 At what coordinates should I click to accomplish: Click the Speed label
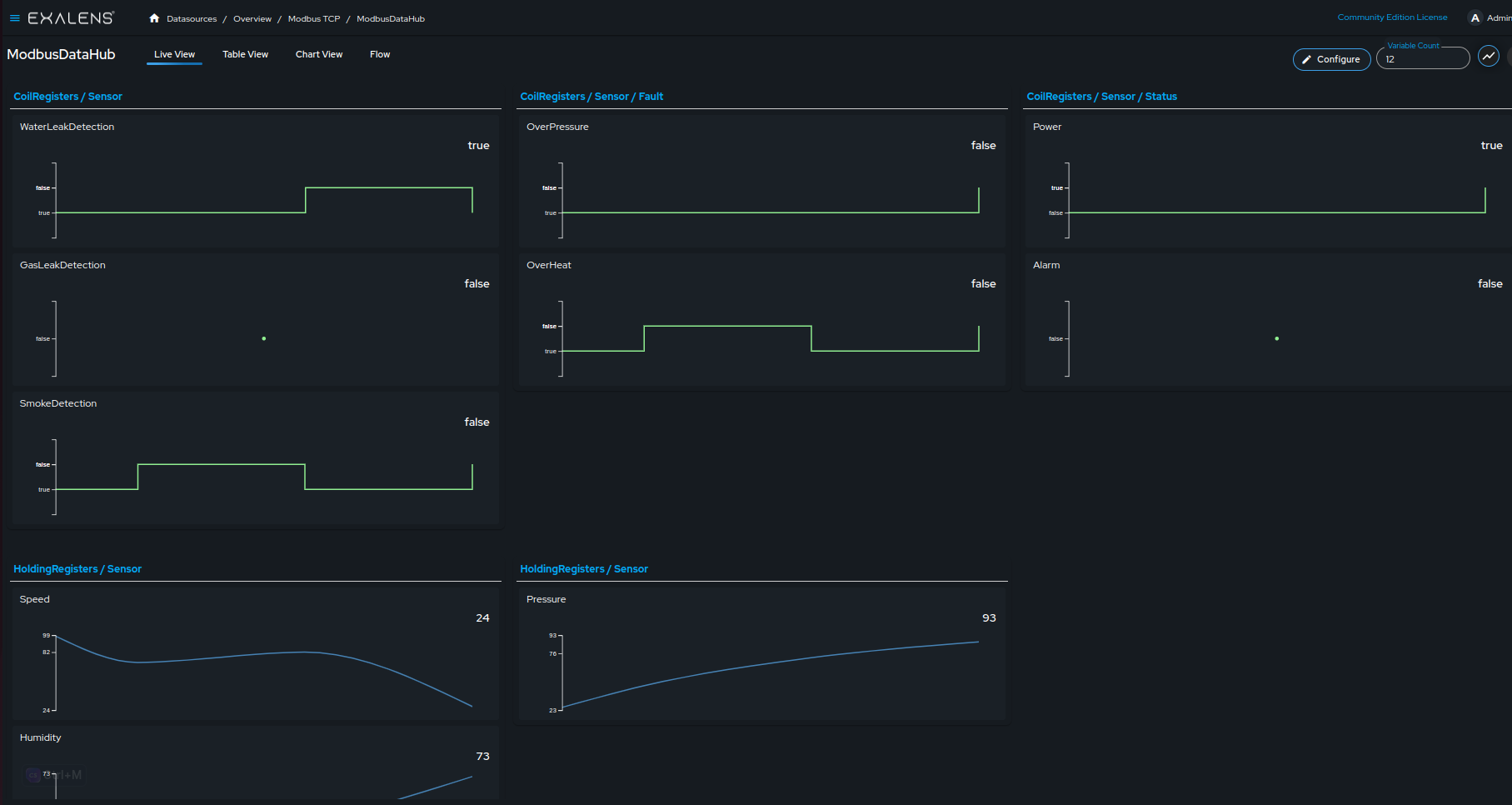click(35, 599)
